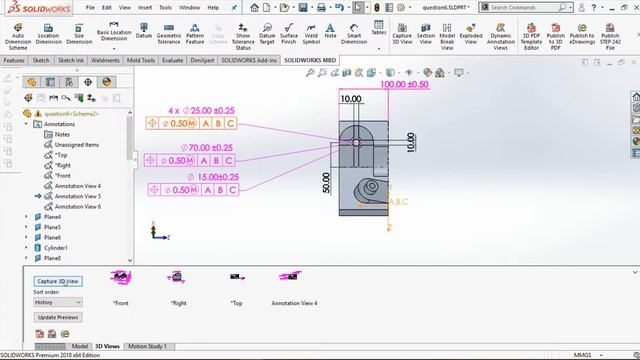This screenshot has width=640, height=360.
Task: Click Basic Location Dimension tool
Action: pyautogui.click(x=114, y=31)
